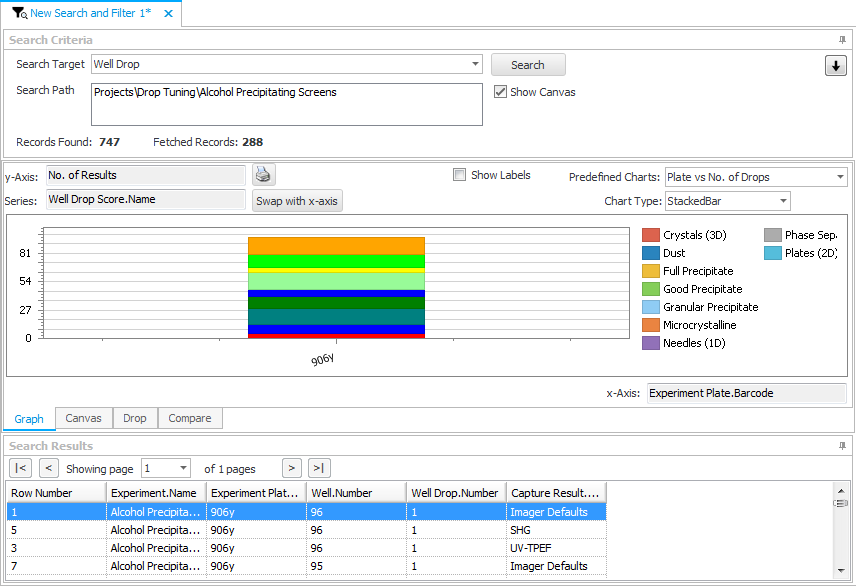
Task: Select the row with UV-TPEF capture result
Action: [306, 548]
